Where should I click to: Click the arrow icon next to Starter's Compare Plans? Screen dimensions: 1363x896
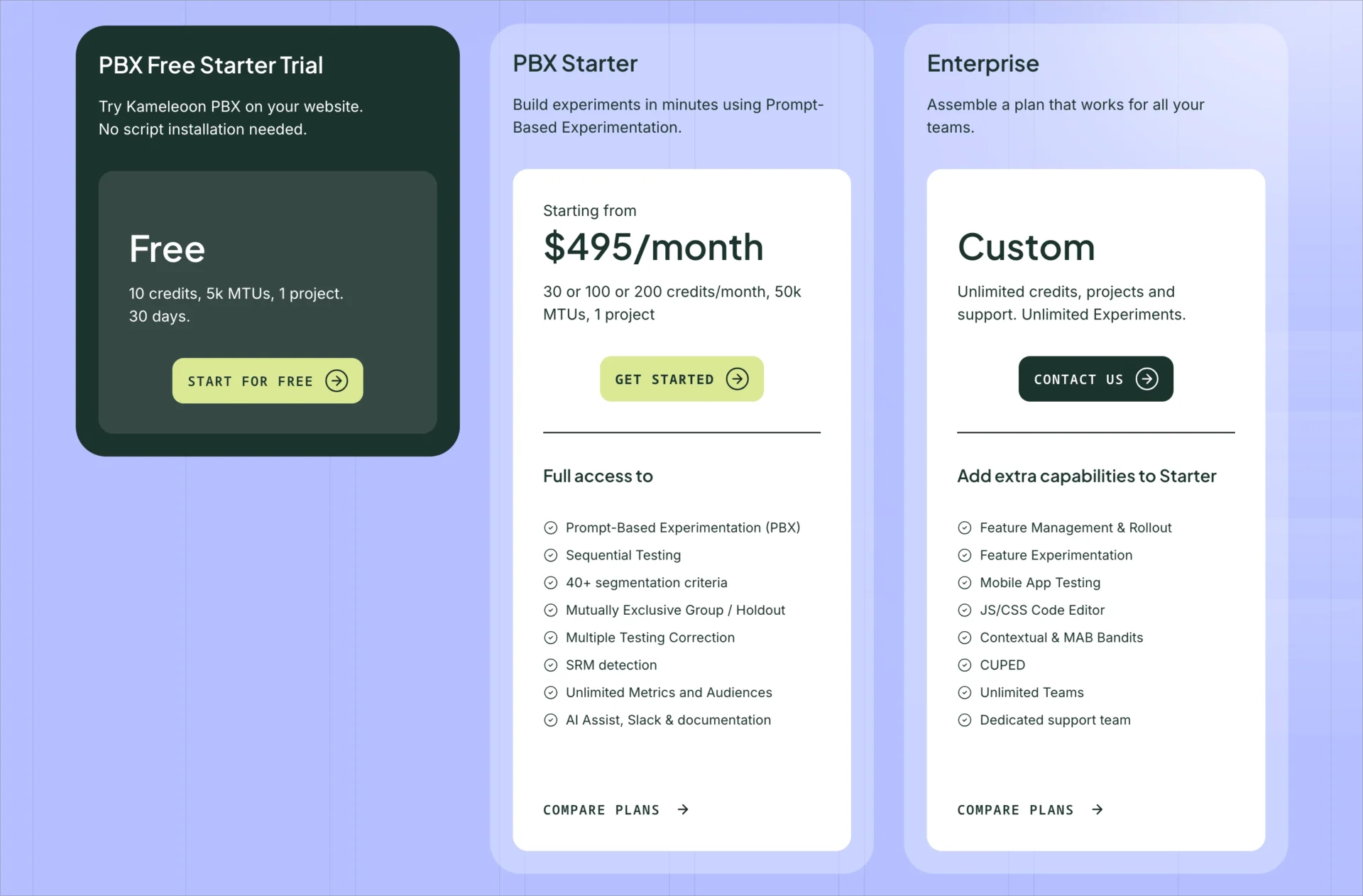(x=681, y=809)
